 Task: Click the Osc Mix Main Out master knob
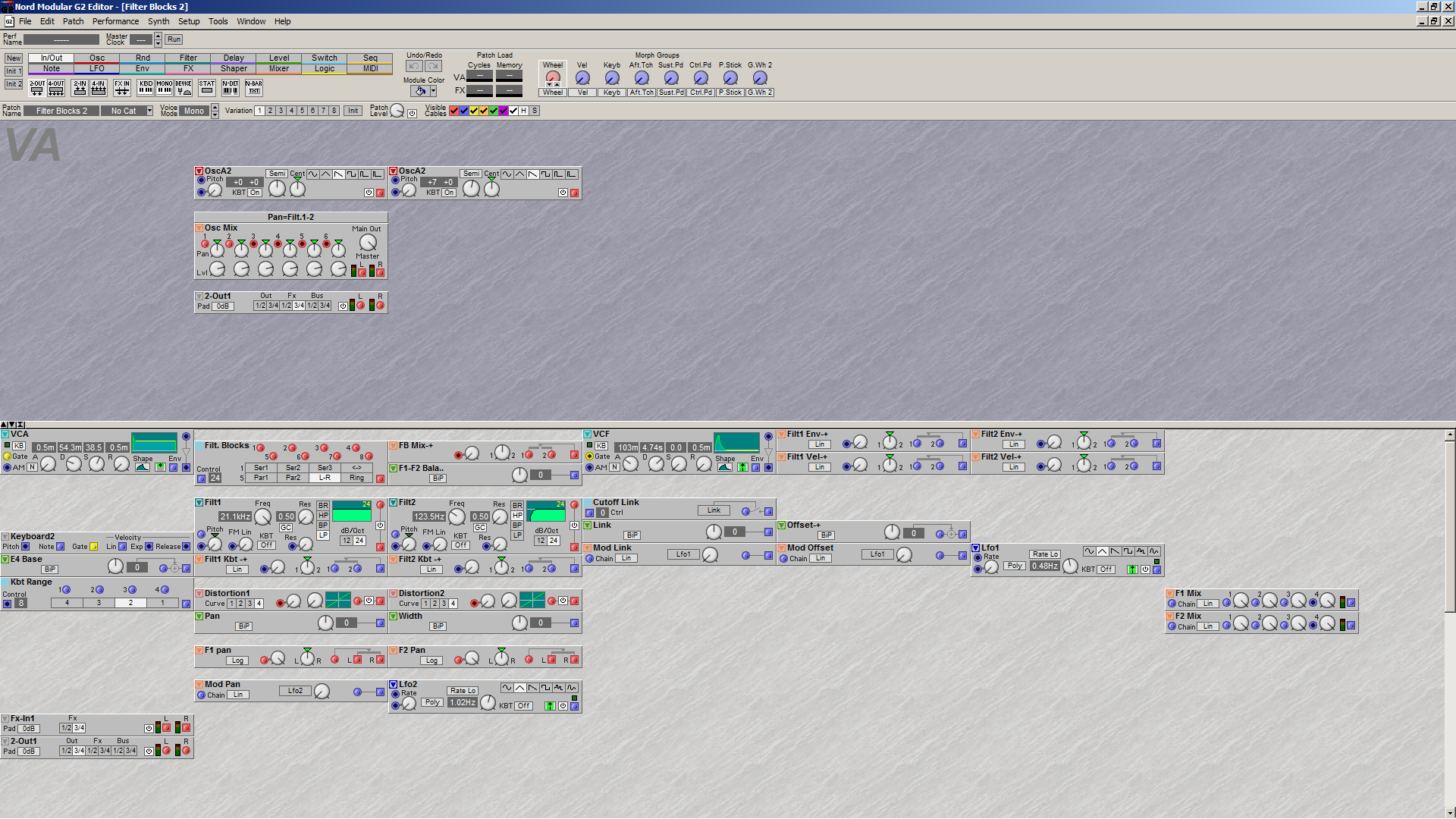pos(368,243)
